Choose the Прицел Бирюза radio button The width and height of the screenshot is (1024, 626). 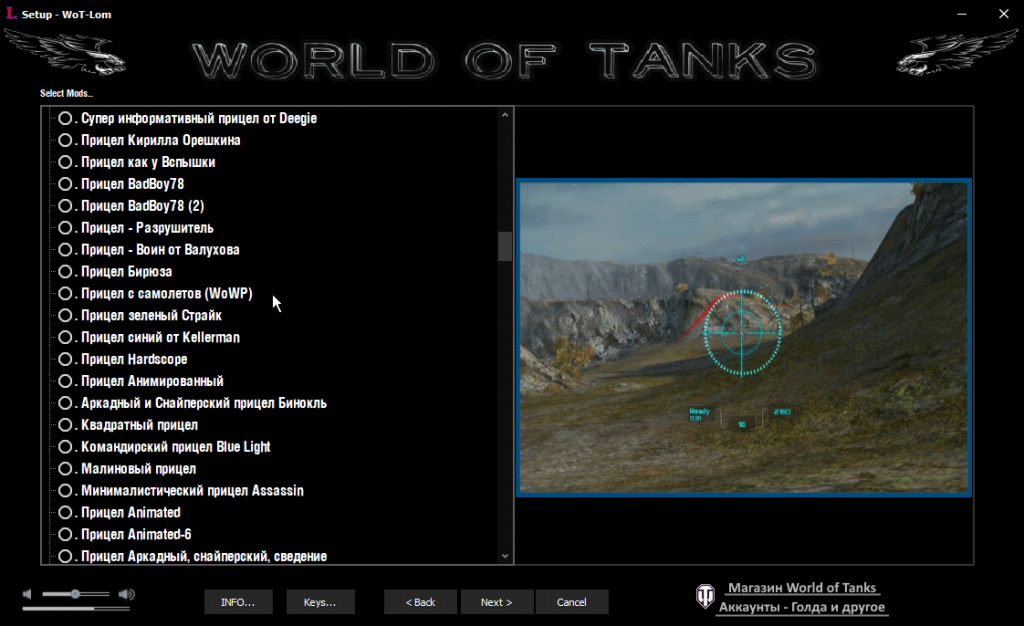[65, 272]
